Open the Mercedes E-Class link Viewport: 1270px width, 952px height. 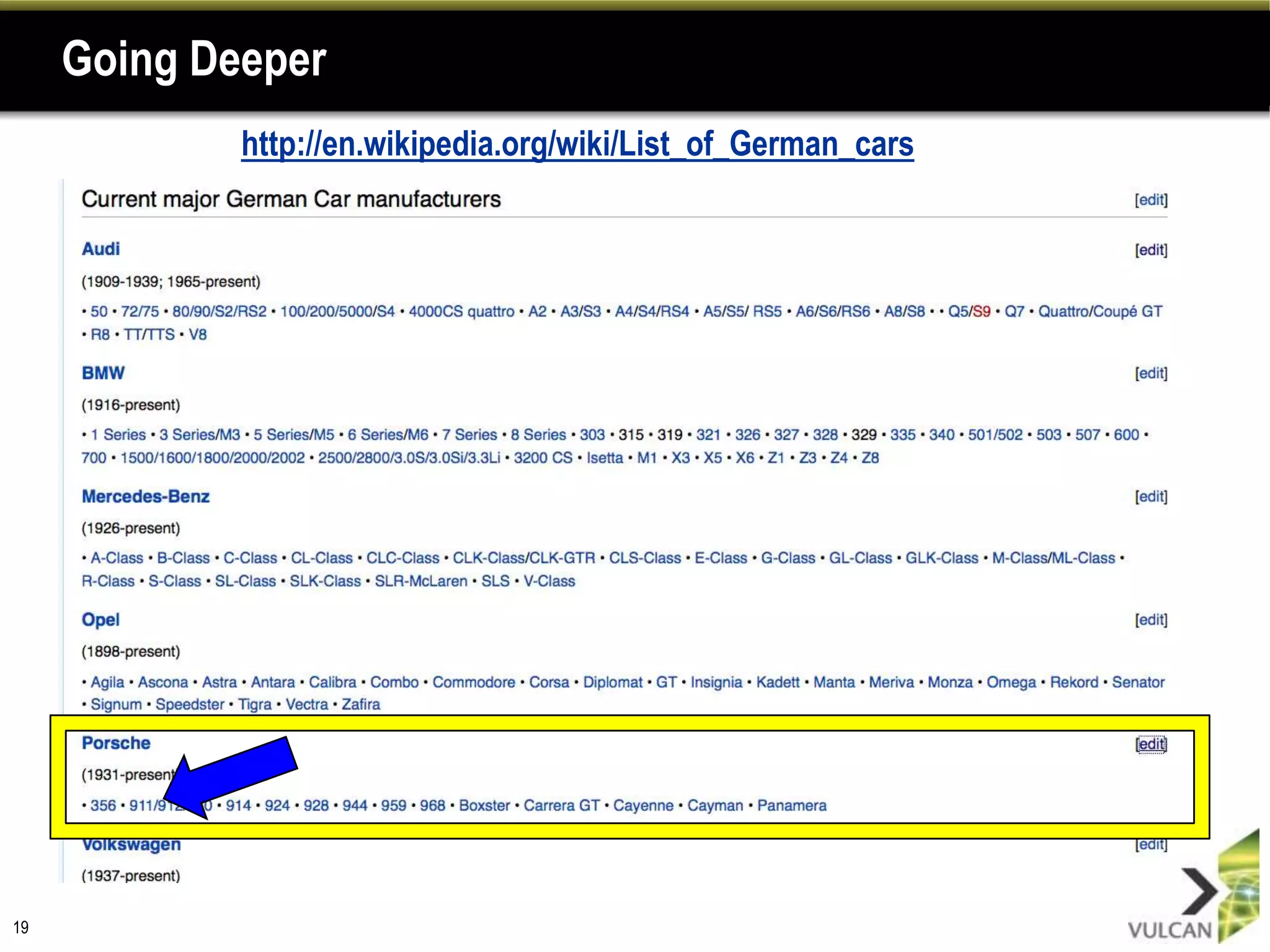721,558
